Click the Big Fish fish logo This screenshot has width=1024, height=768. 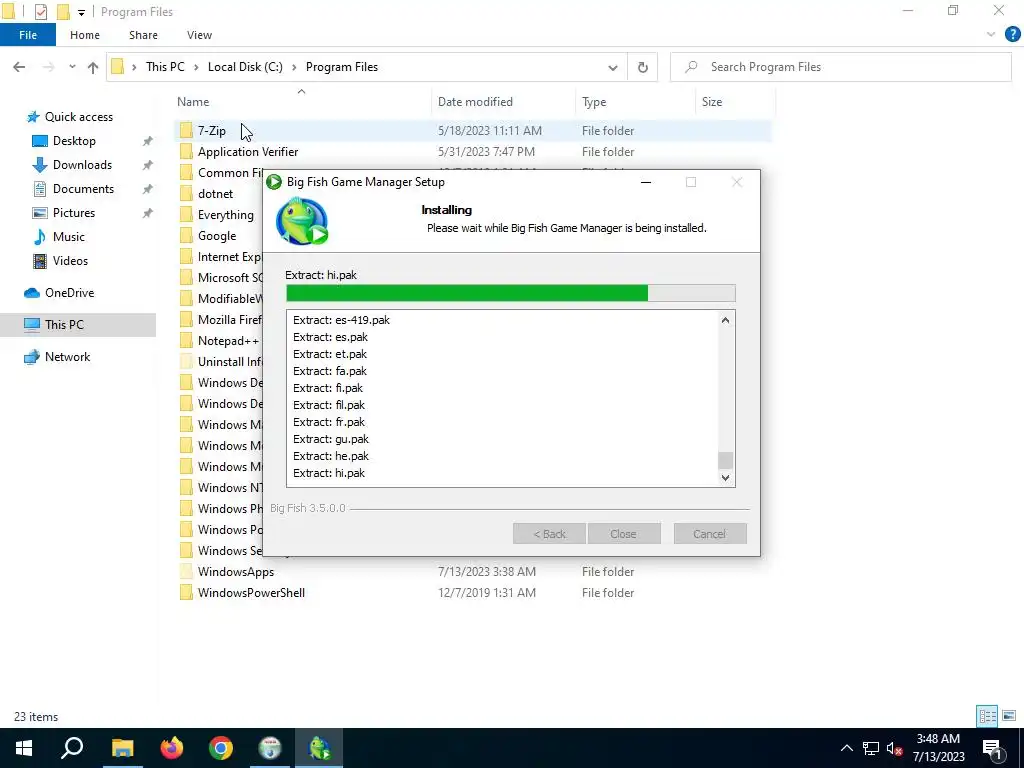(x=302, y=222)
